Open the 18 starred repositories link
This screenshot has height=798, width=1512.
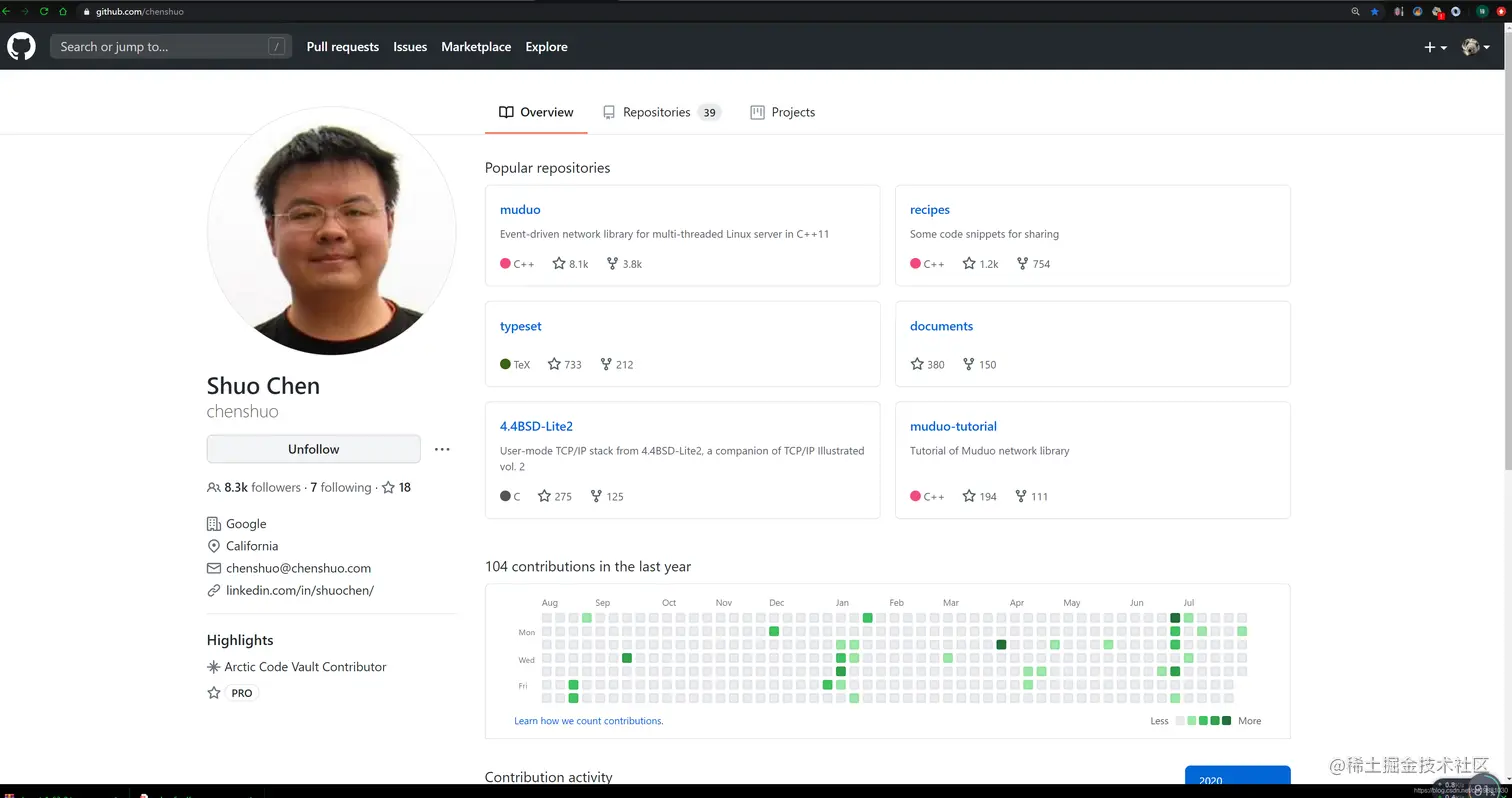tap(396, 488)
